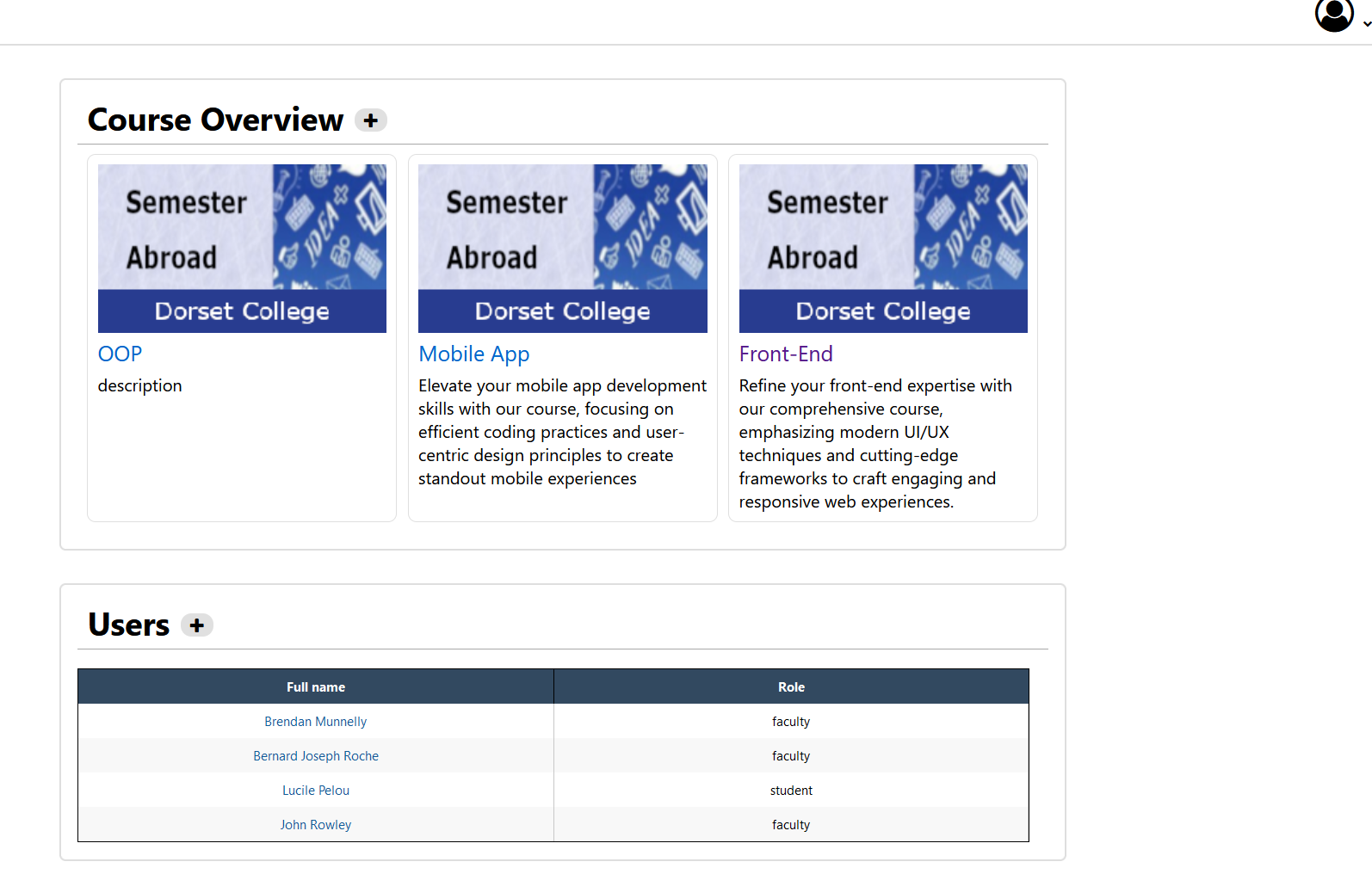Open the Mobile App course link

473,354
